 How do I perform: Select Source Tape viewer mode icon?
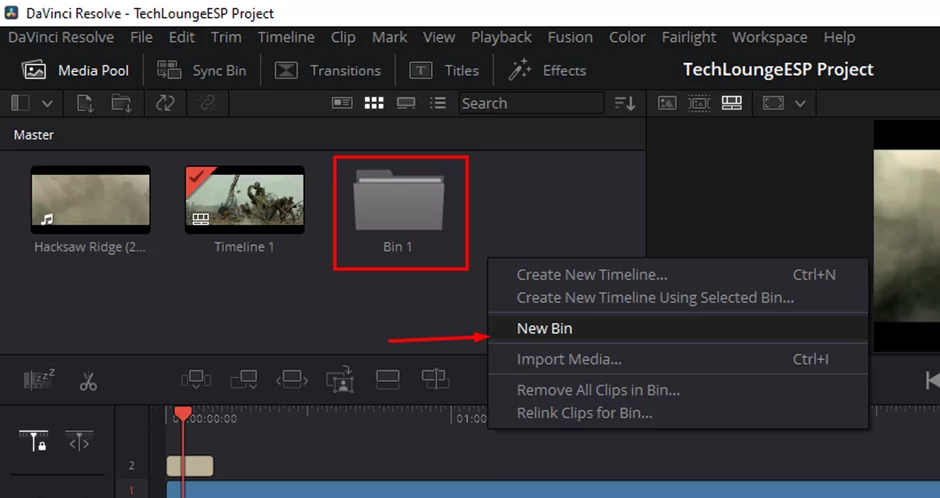click(x=699, y=103)
